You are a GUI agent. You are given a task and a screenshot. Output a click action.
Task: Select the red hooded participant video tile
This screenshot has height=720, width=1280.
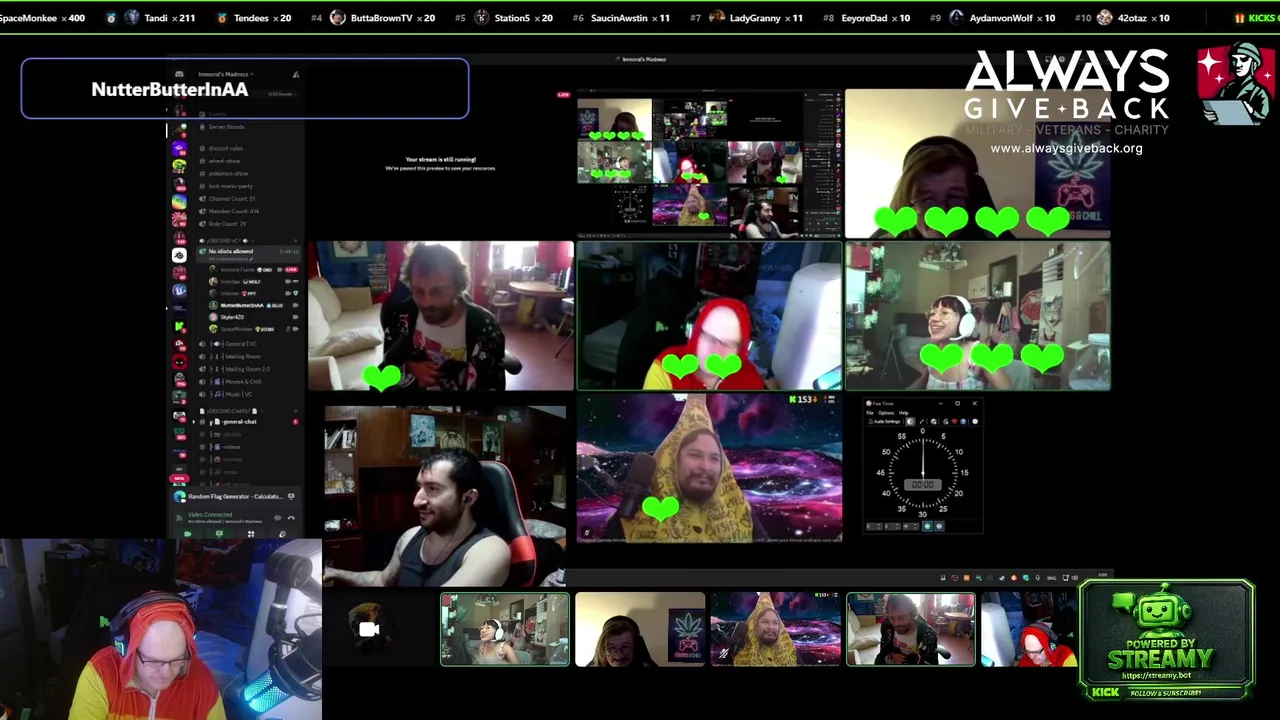pyautogui.click(x=709, y=315)
